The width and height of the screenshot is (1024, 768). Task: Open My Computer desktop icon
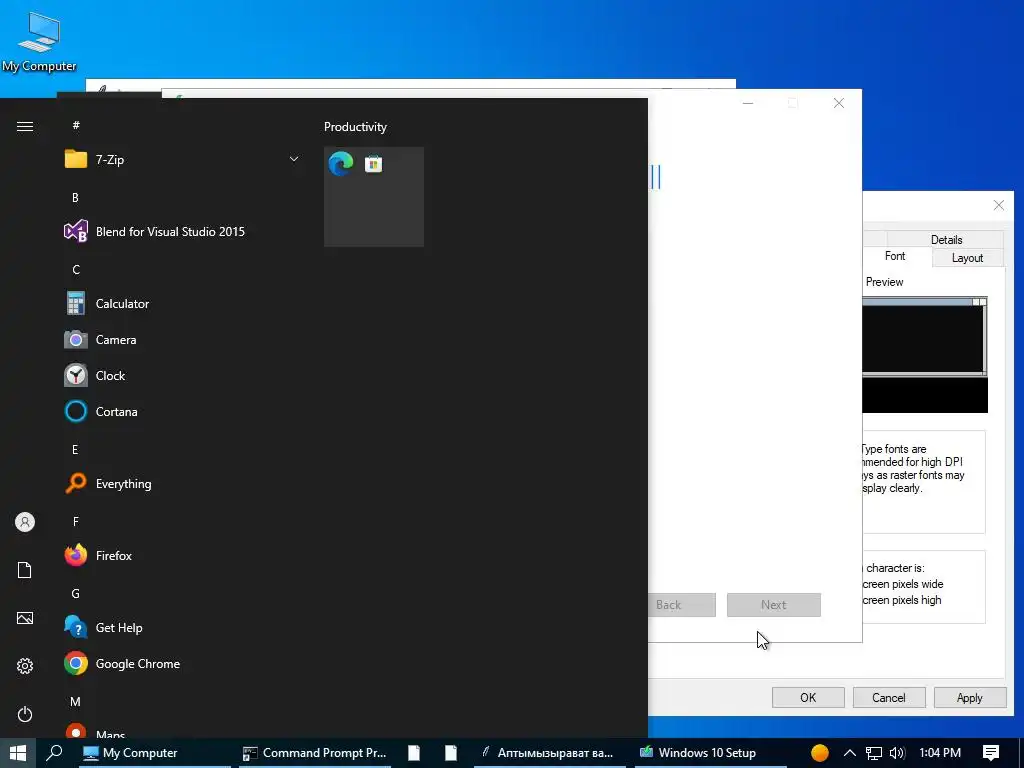coord(39,42)
